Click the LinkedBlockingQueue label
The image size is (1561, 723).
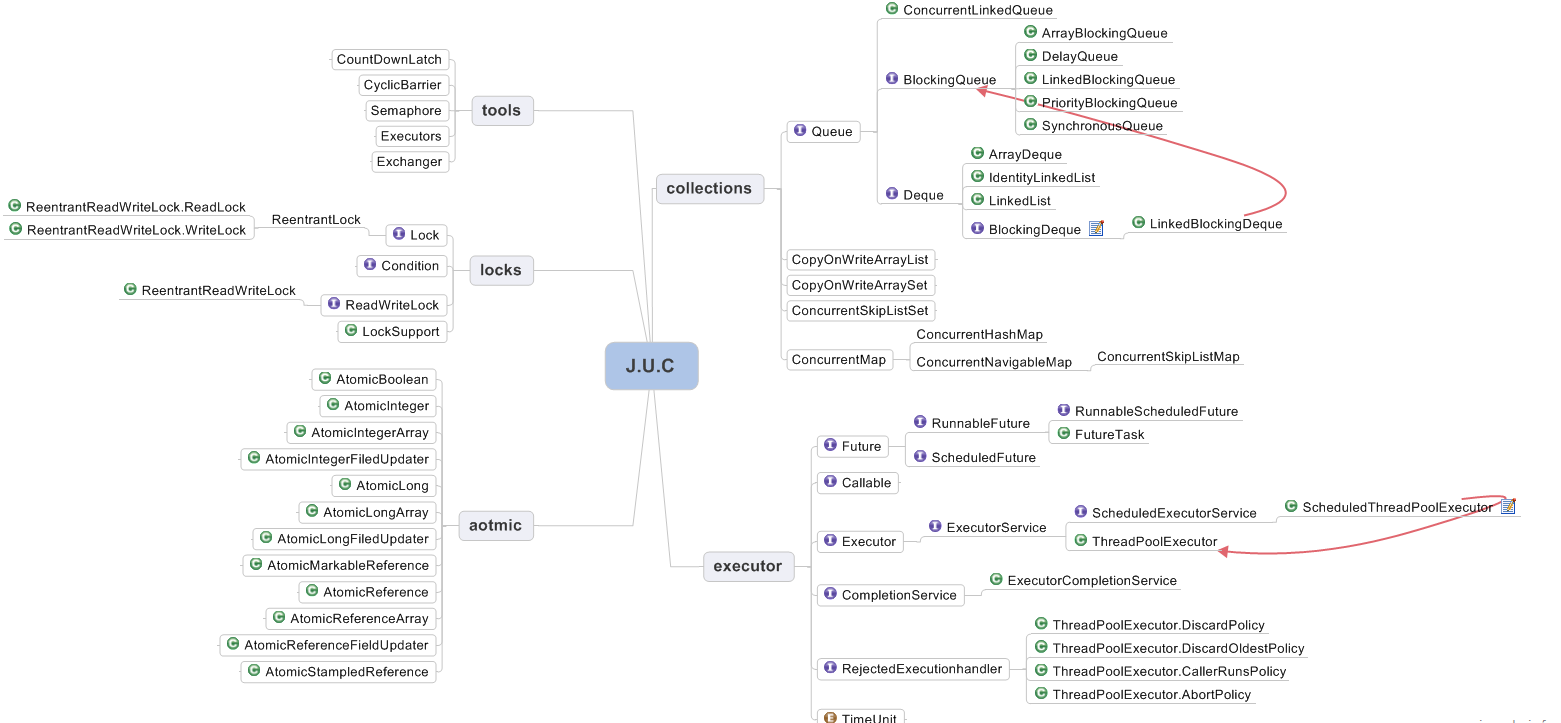[1108, 79]
